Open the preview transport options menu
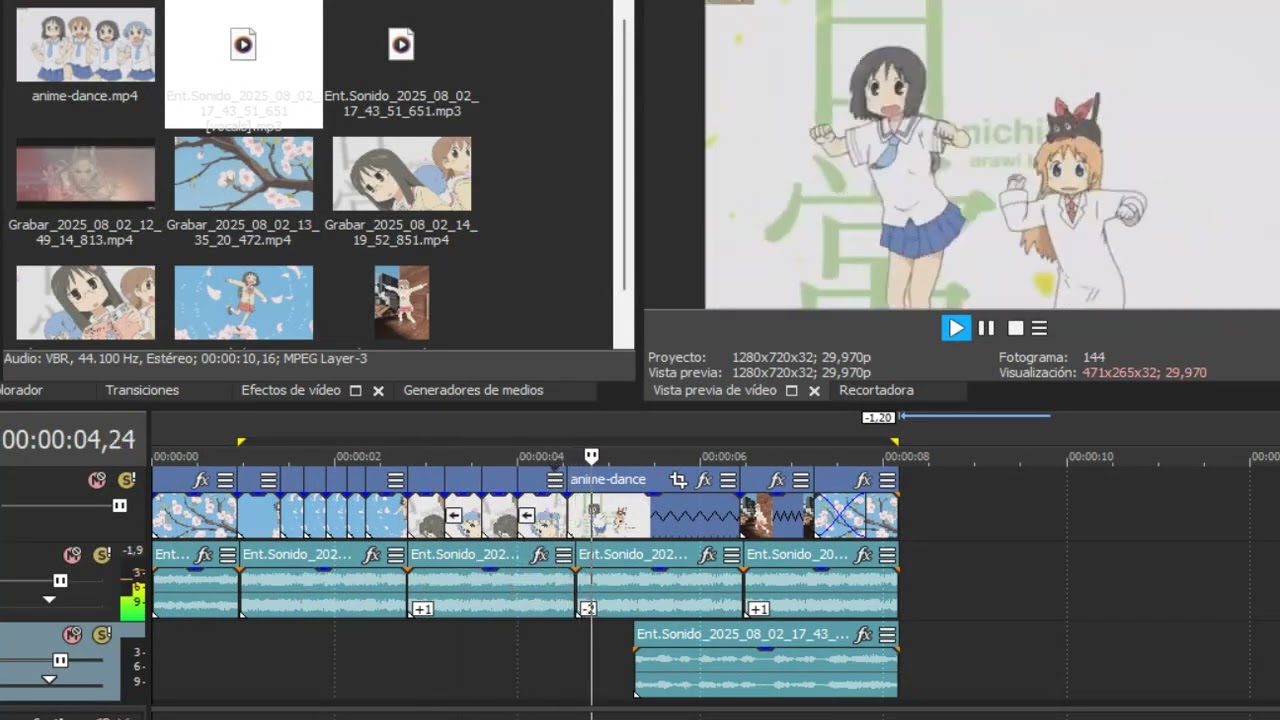Viewport: 1280px width, 720px height. tap(1039, 328)
